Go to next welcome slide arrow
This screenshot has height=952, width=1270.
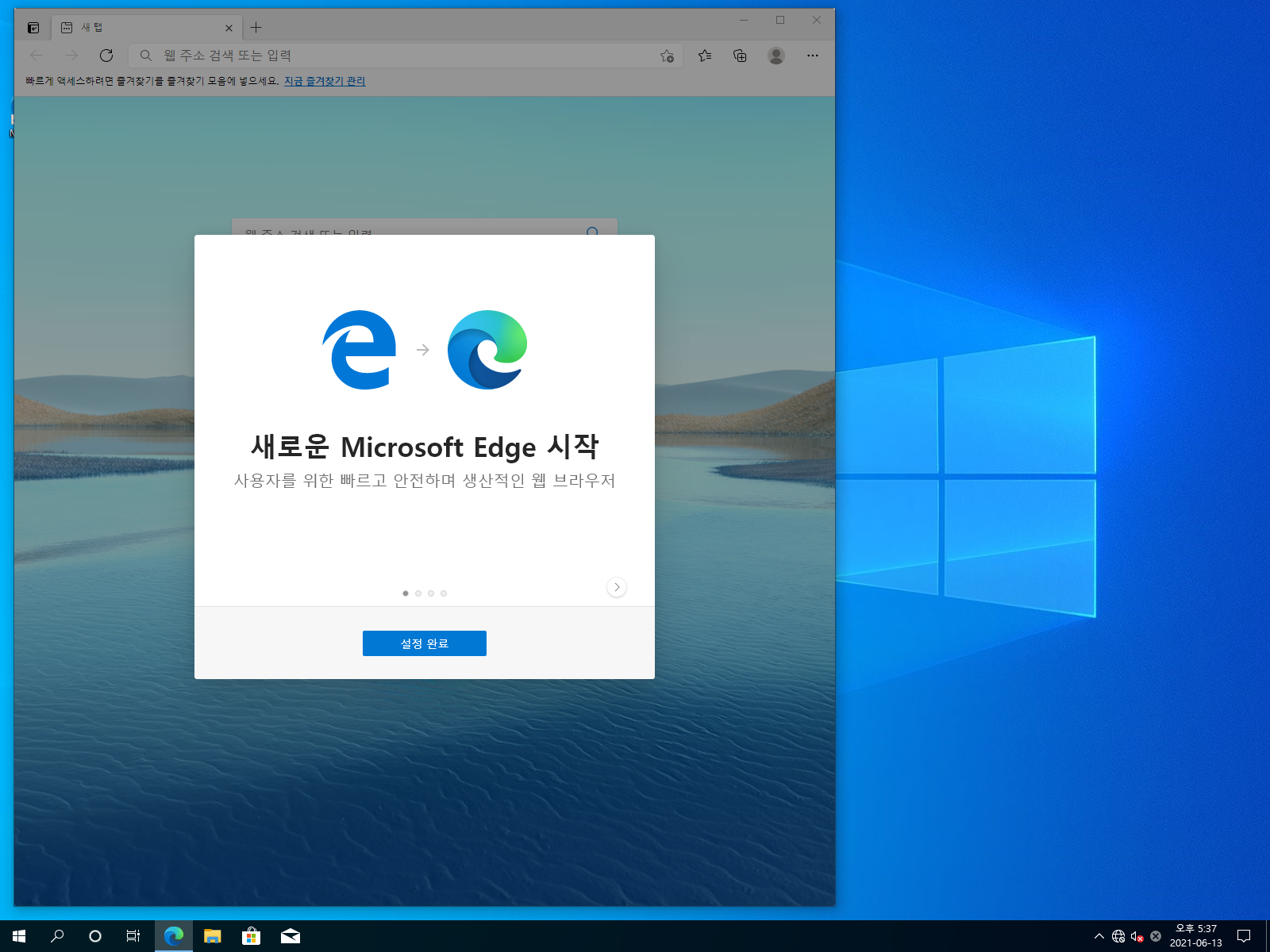click(x=617, y=587)
